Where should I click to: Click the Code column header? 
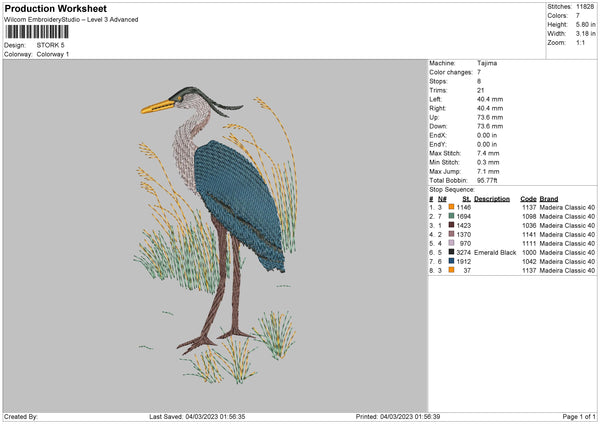tap(529, 198)
